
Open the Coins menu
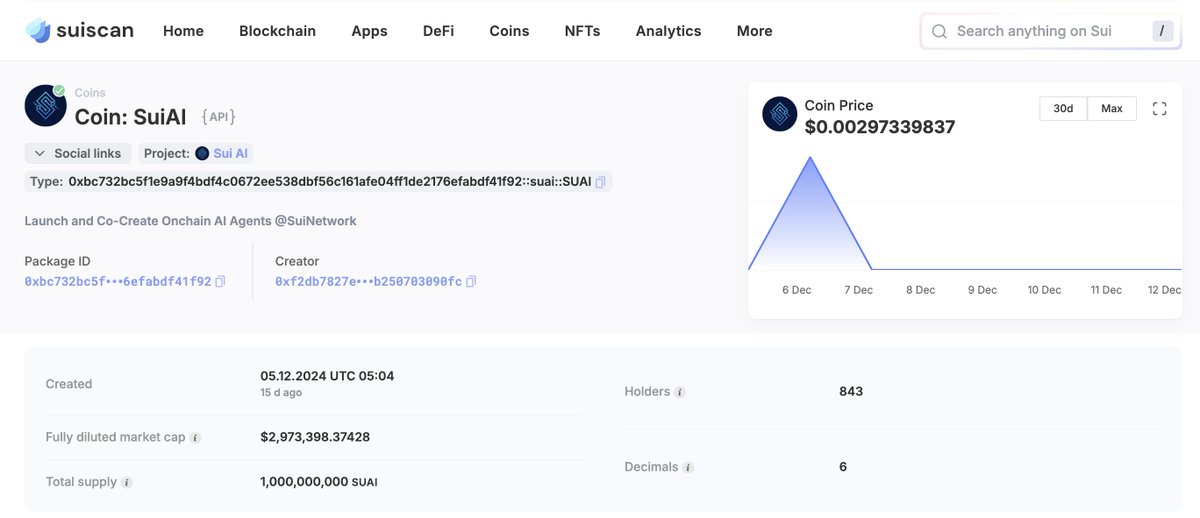[x=509, y=31]
